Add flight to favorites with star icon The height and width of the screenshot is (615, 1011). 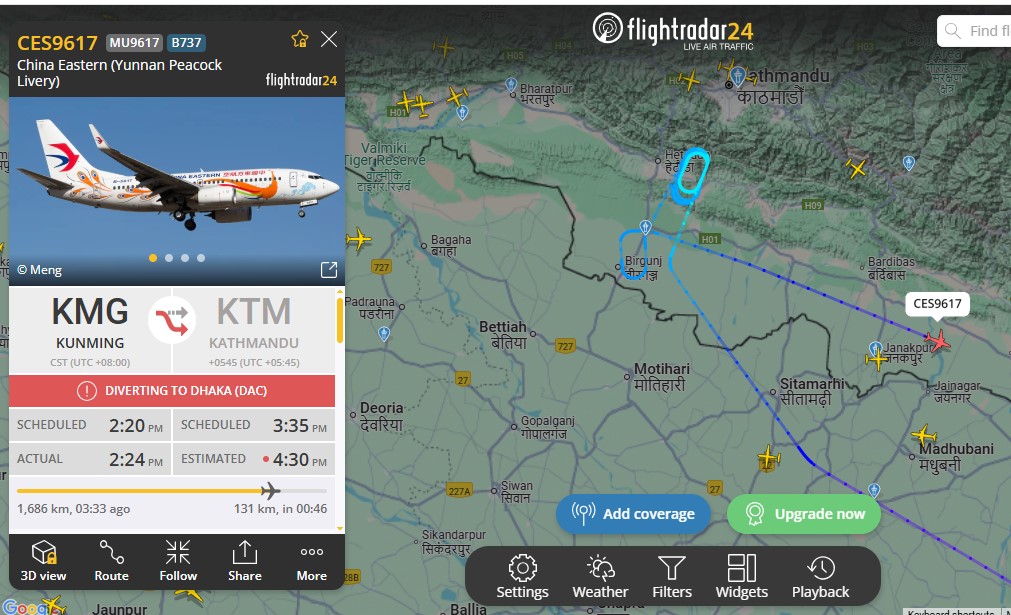point(300,39)
